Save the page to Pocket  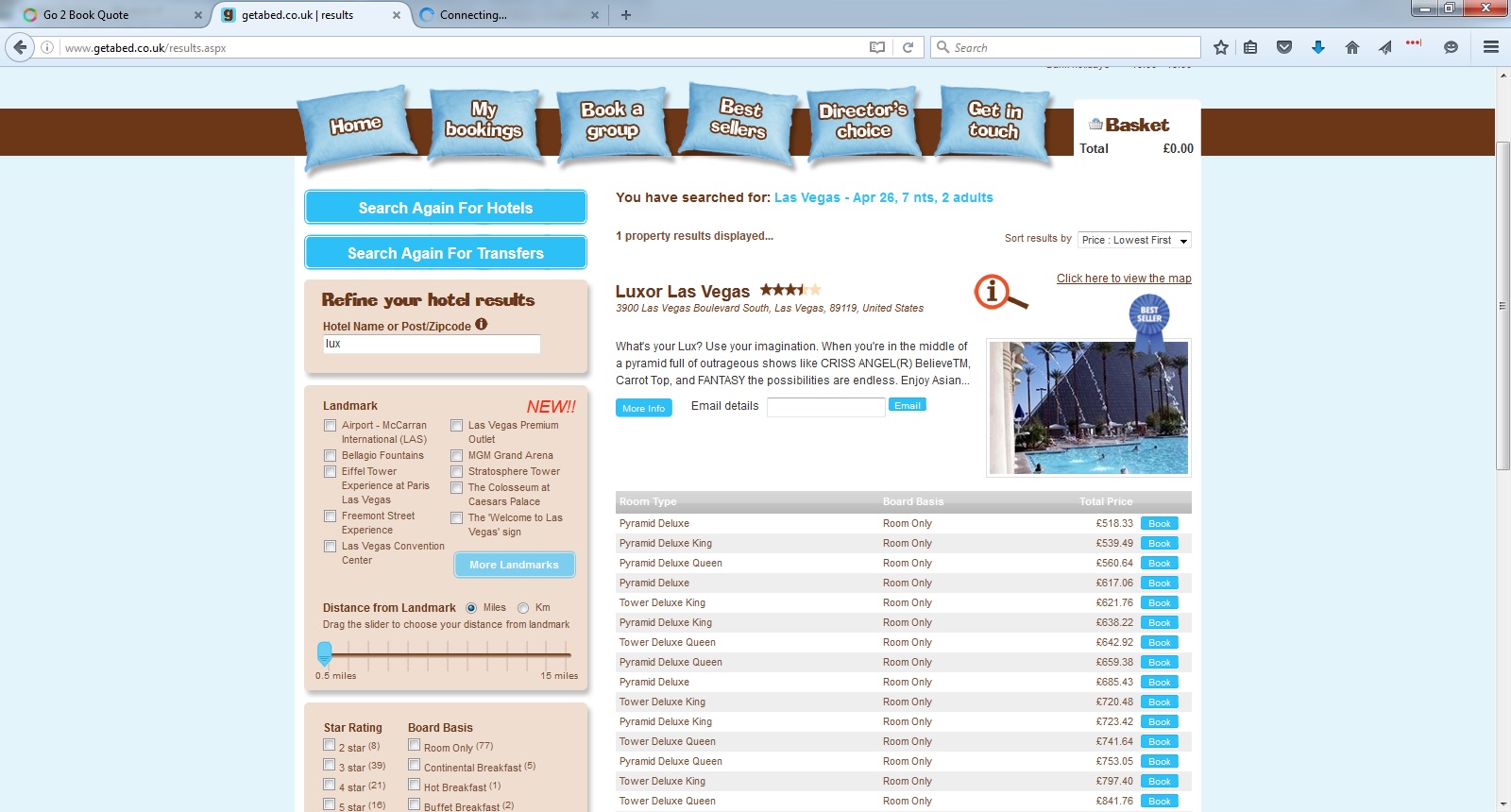pyautogui.click(x=1284, y=47)
